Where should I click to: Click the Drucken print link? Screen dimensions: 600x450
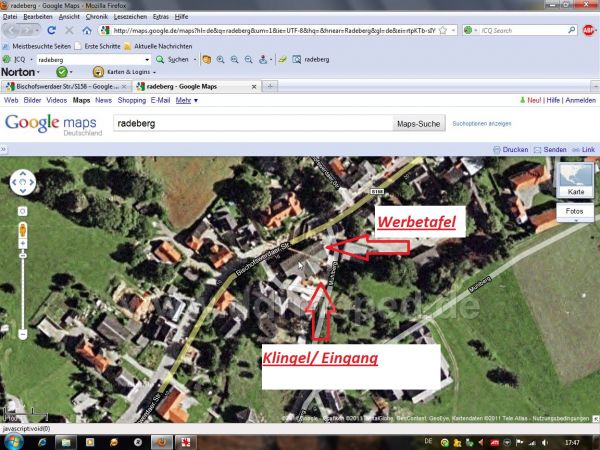point(510,150)
